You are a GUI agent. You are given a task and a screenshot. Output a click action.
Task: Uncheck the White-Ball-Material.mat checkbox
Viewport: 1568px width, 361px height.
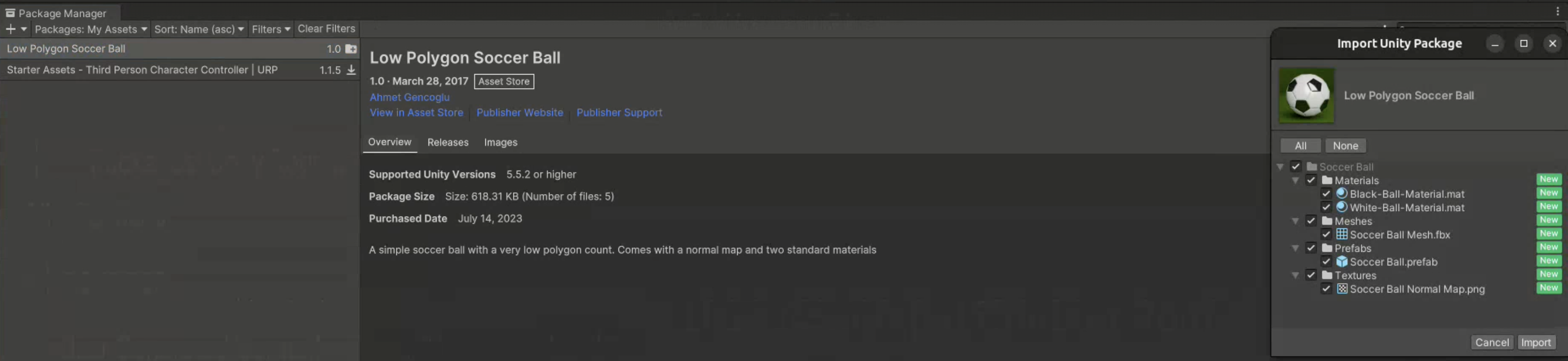[1327, 208]
